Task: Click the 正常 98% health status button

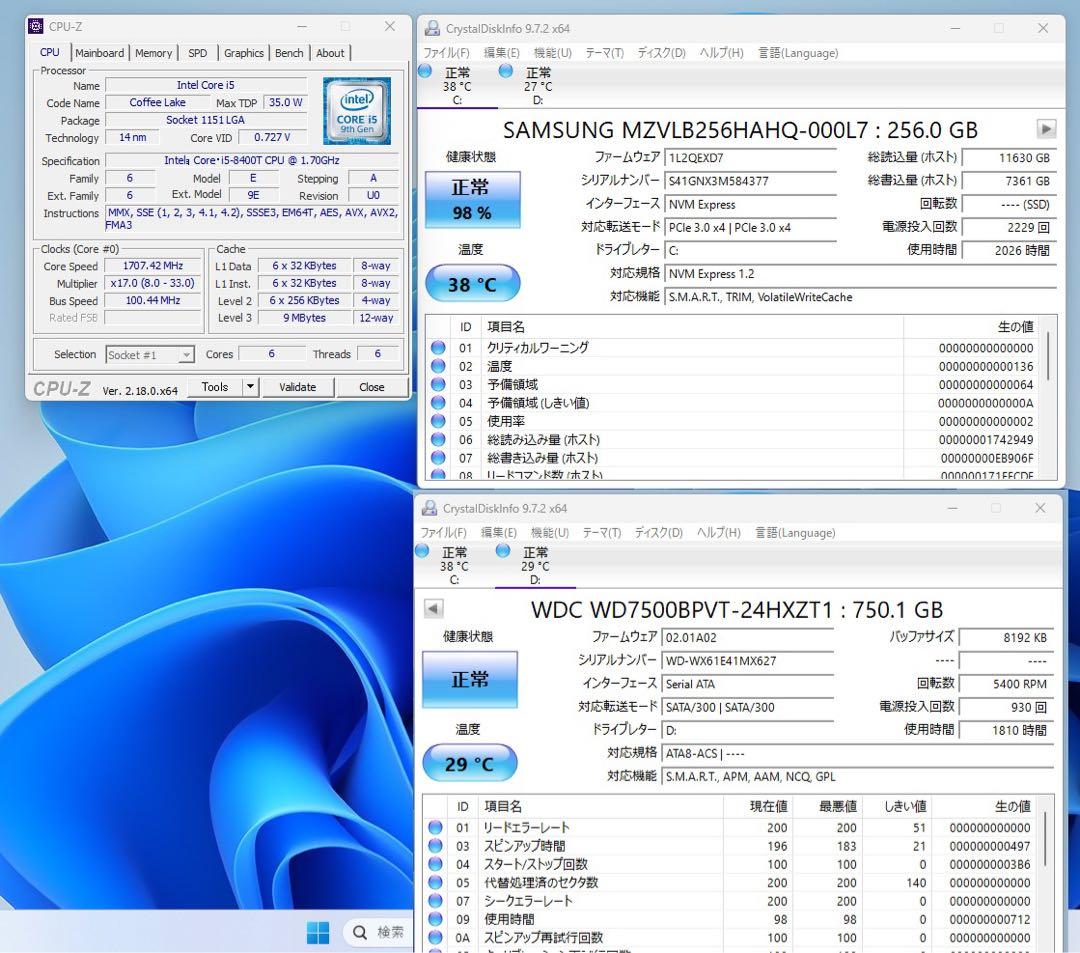Action: coord(472,200)
